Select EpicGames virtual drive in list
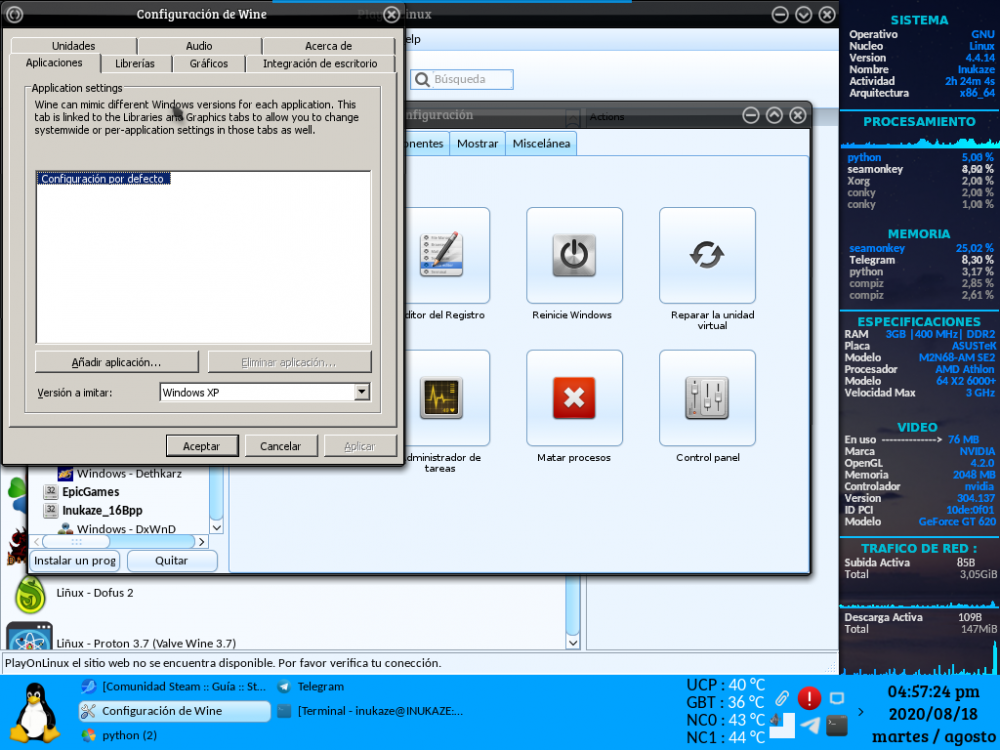Image resolution: width=1000 pixels, height=750 pixels. pos(90,492)
